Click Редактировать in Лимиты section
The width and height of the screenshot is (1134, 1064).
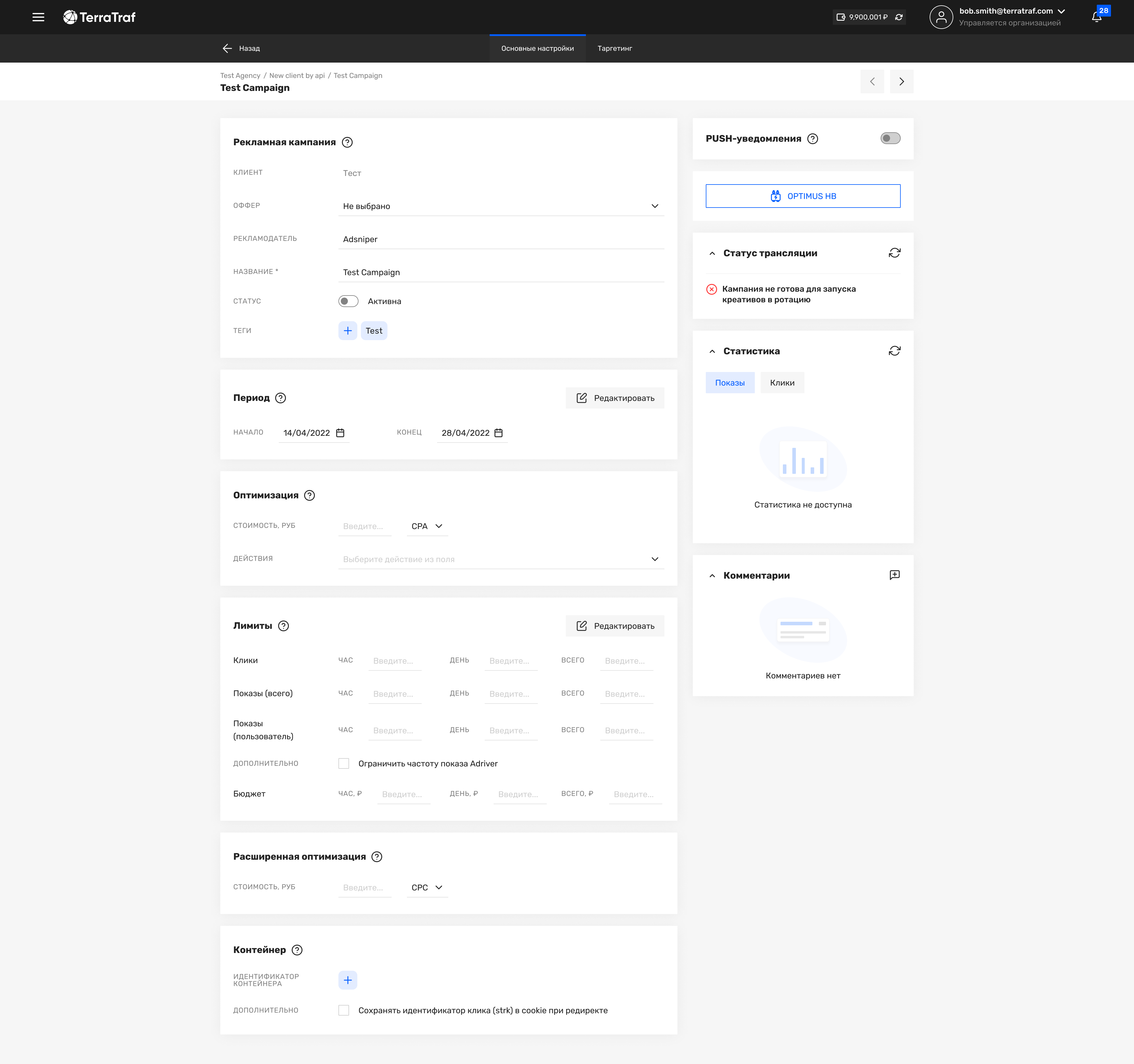(615, 626)
